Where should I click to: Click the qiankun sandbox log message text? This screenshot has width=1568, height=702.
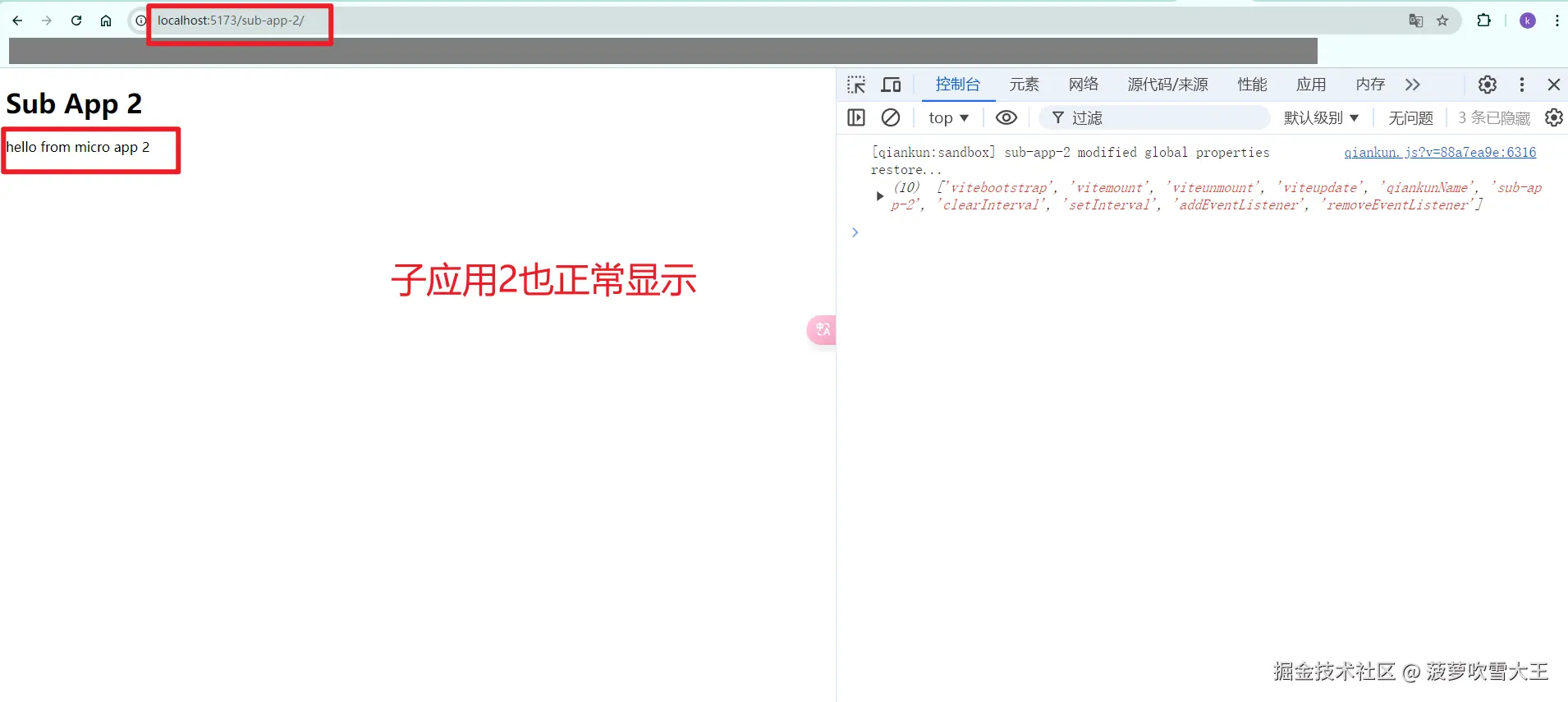[1071, 161]
